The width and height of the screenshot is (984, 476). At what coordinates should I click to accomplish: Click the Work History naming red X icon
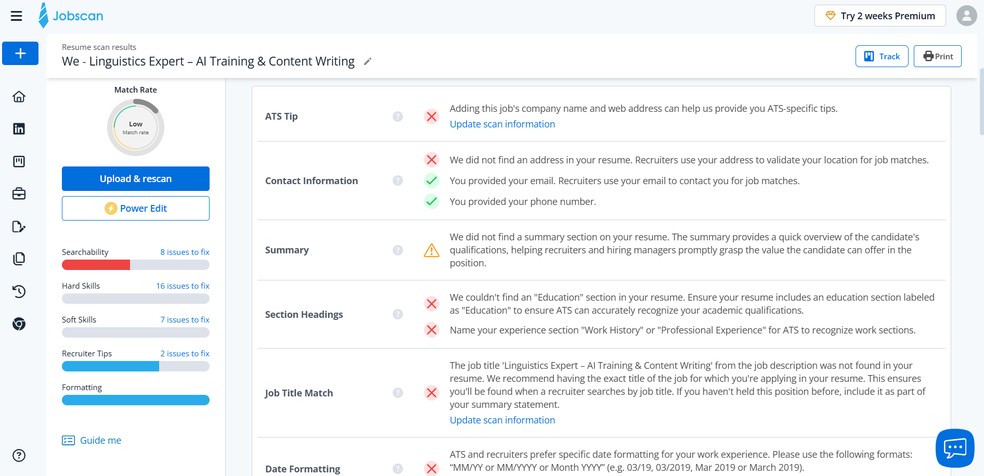pyautogui.click(x=431, y=330)
